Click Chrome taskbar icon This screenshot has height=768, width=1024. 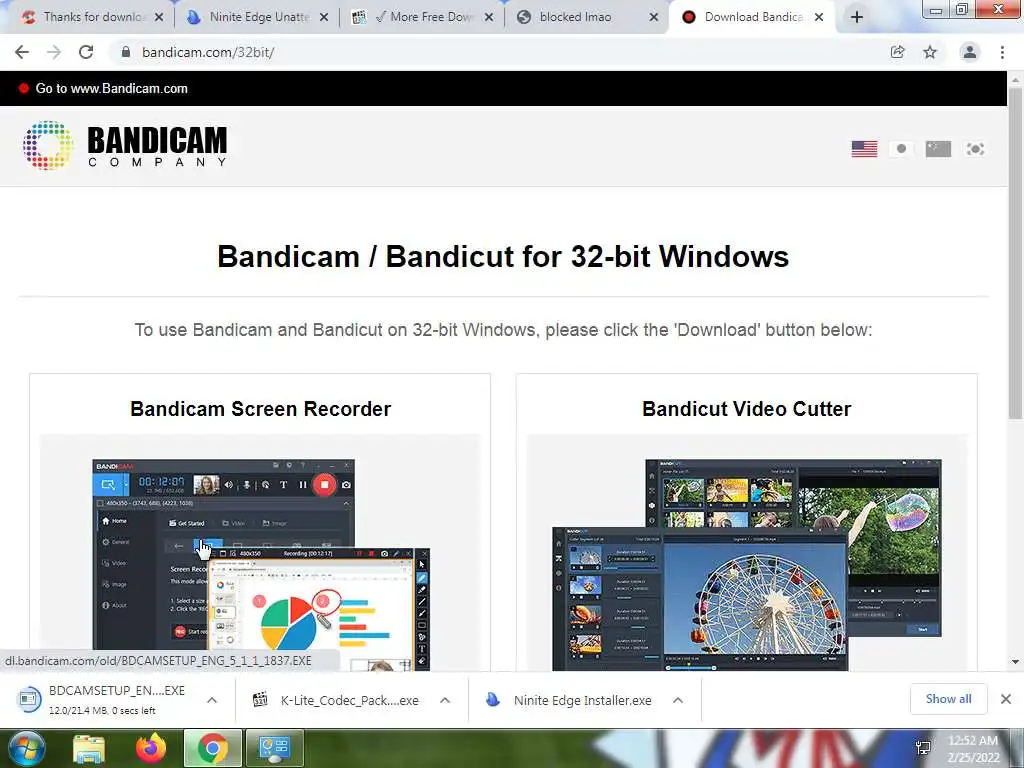[212, 748]
